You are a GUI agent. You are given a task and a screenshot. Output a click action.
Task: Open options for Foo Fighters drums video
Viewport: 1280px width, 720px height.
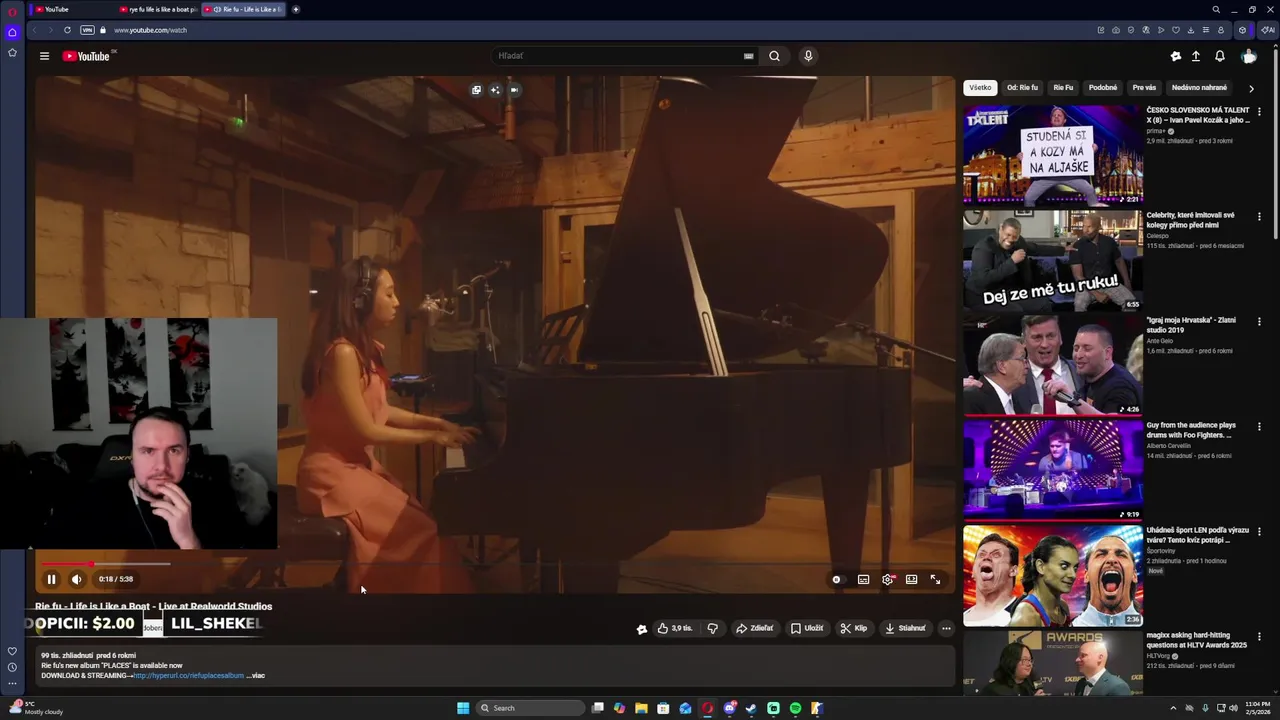(1259, 426)
